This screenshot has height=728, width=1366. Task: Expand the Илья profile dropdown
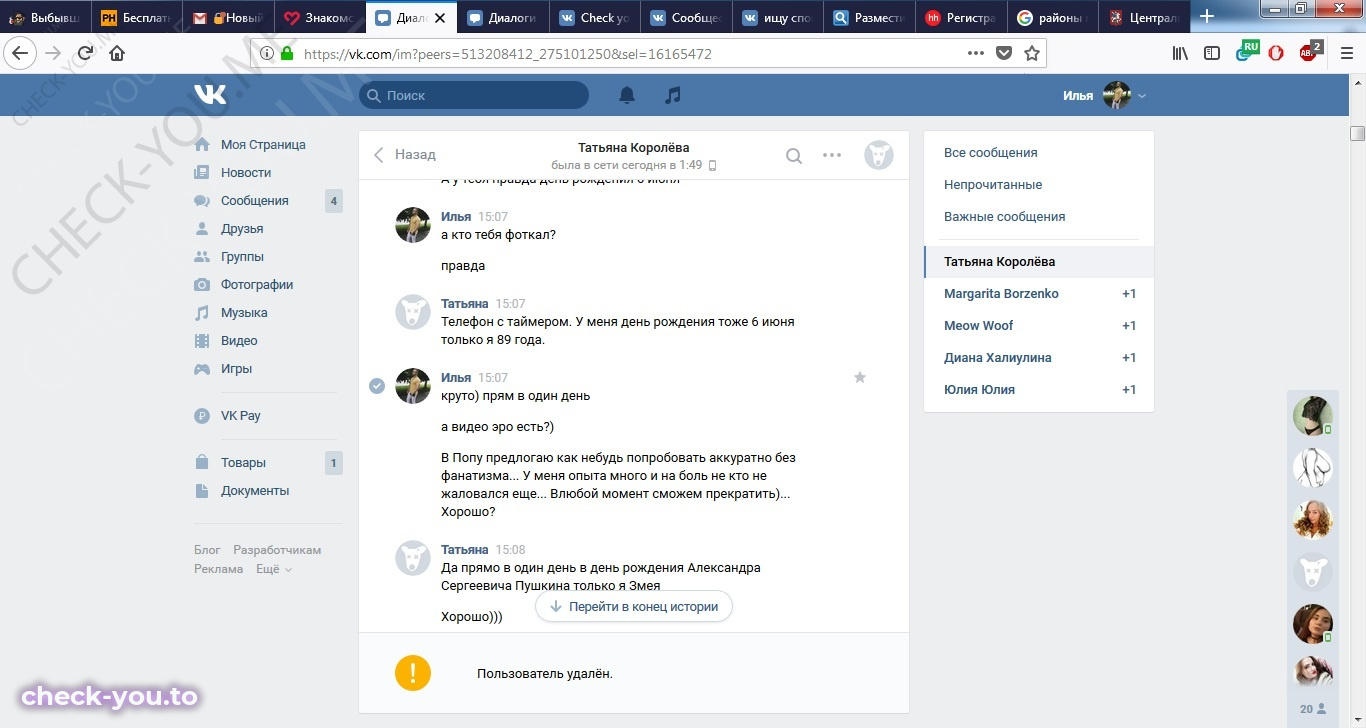coord(1105,96)
